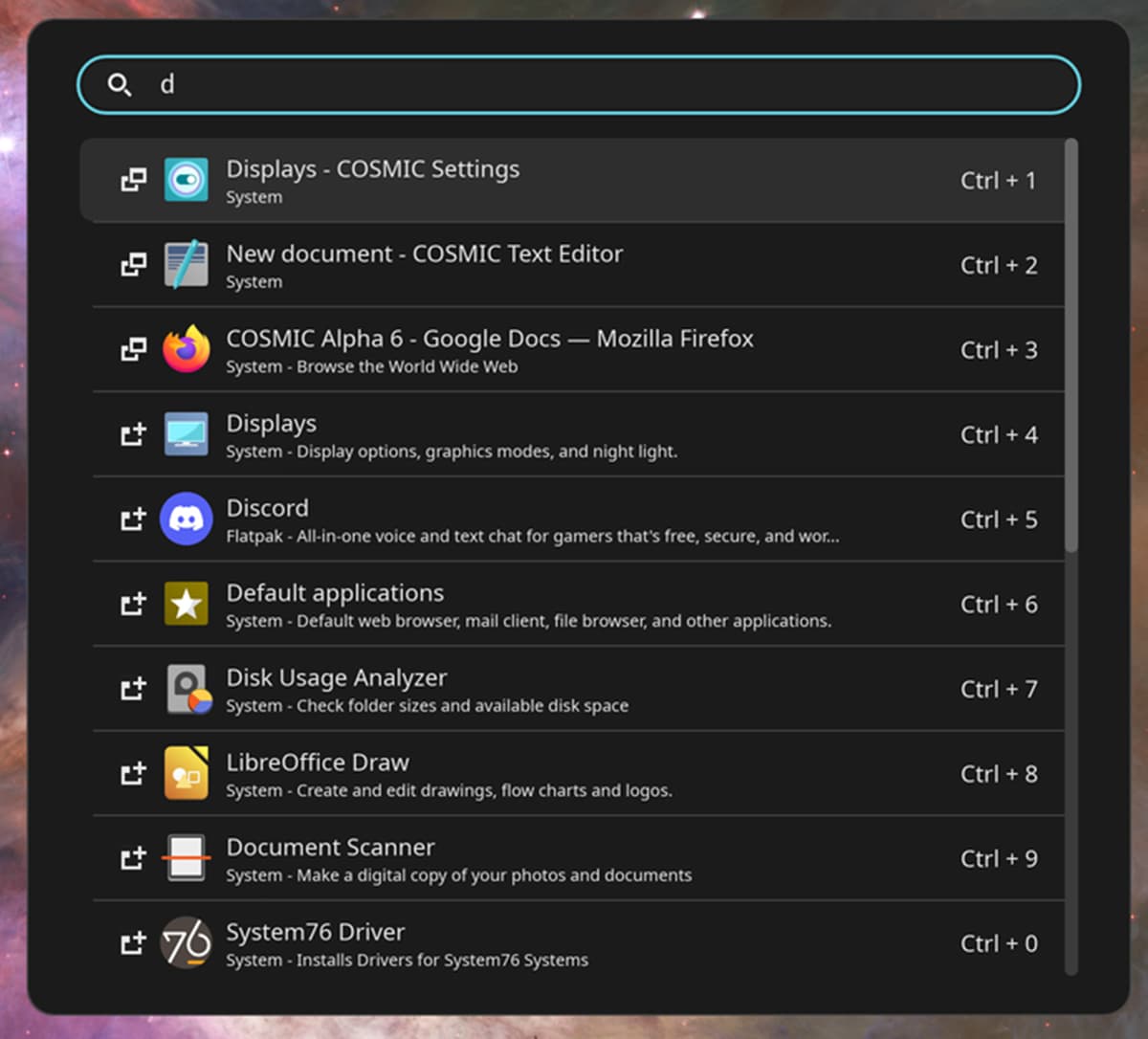Click the Discord app icon
This screenshot has height=1039, width=1148.
coord(186,519)
